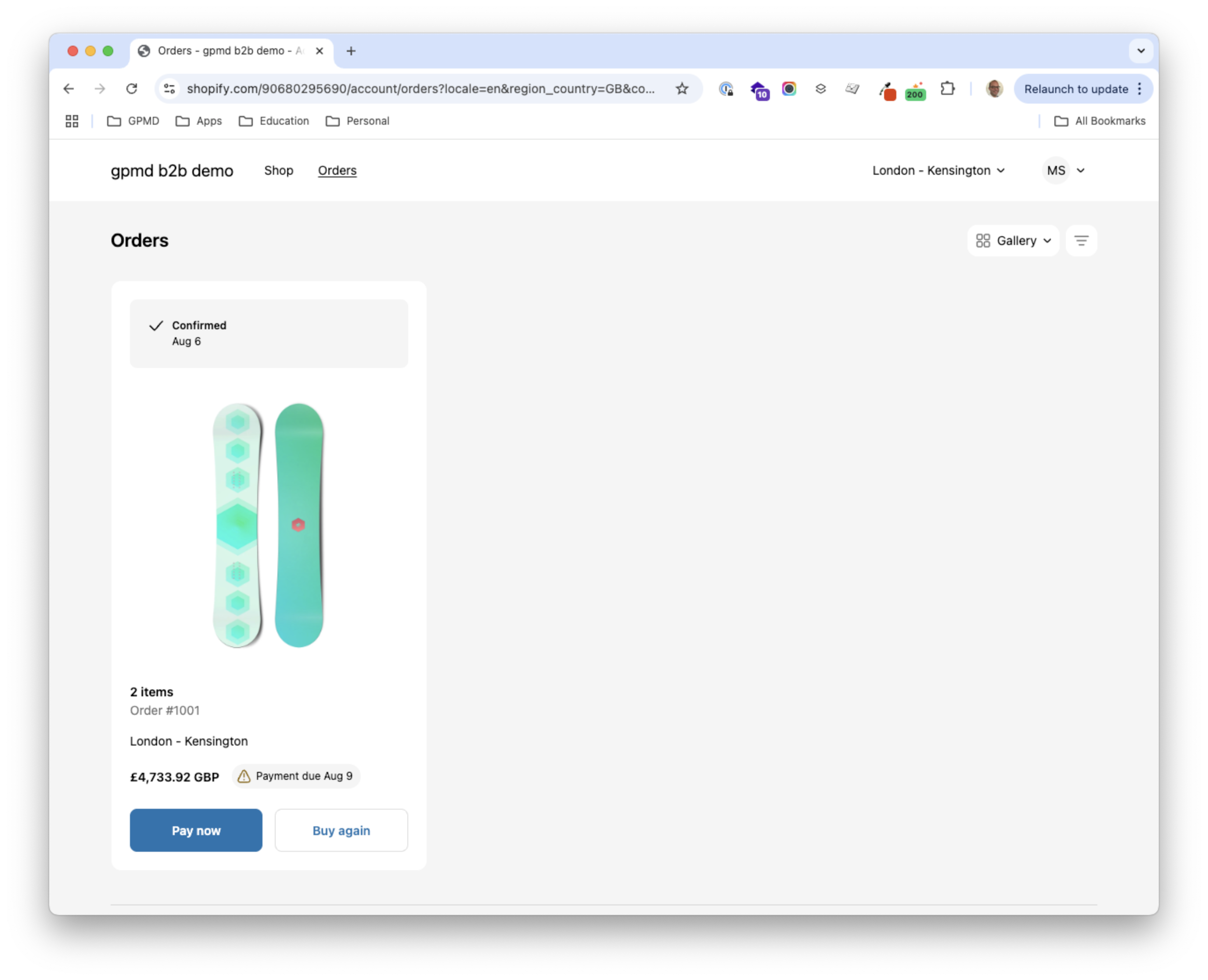Open the apps grid icon in the bookmarks bar
Viewport: 1208px width, 980px height.
click(72, 121)
